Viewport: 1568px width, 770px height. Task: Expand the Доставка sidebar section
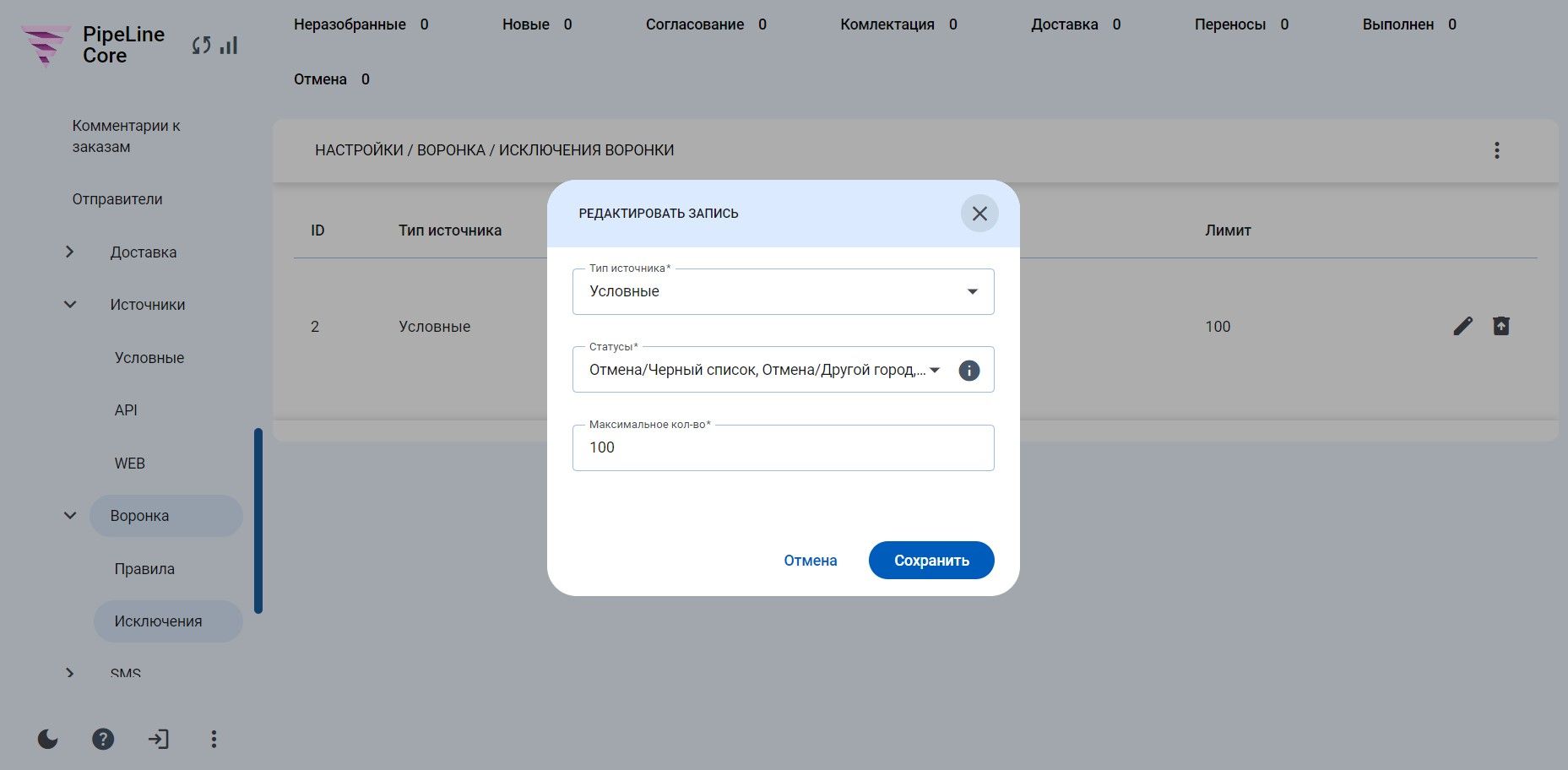70,252
